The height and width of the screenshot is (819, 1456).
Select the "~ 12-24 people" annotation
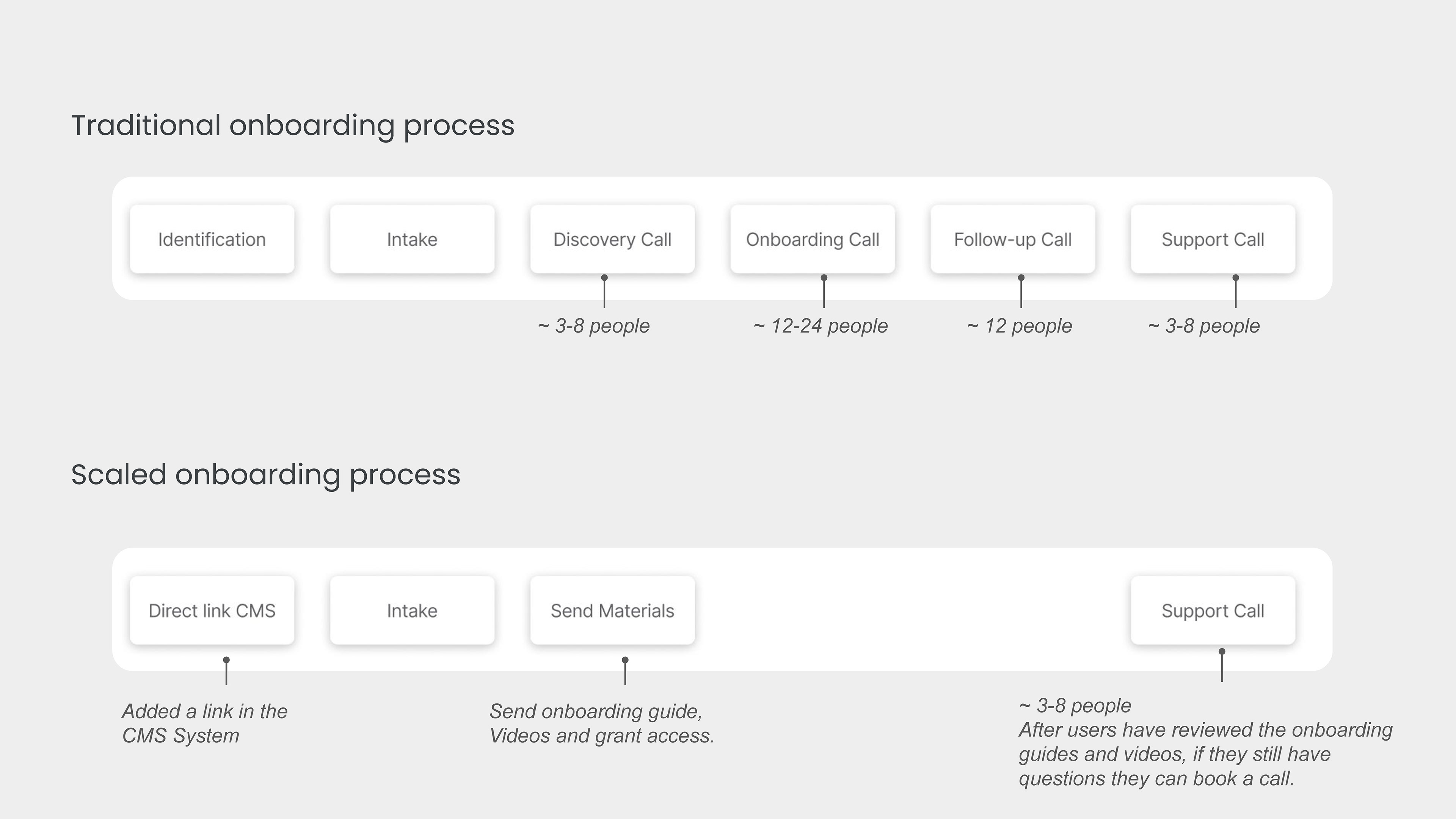(x=820, y=326)
